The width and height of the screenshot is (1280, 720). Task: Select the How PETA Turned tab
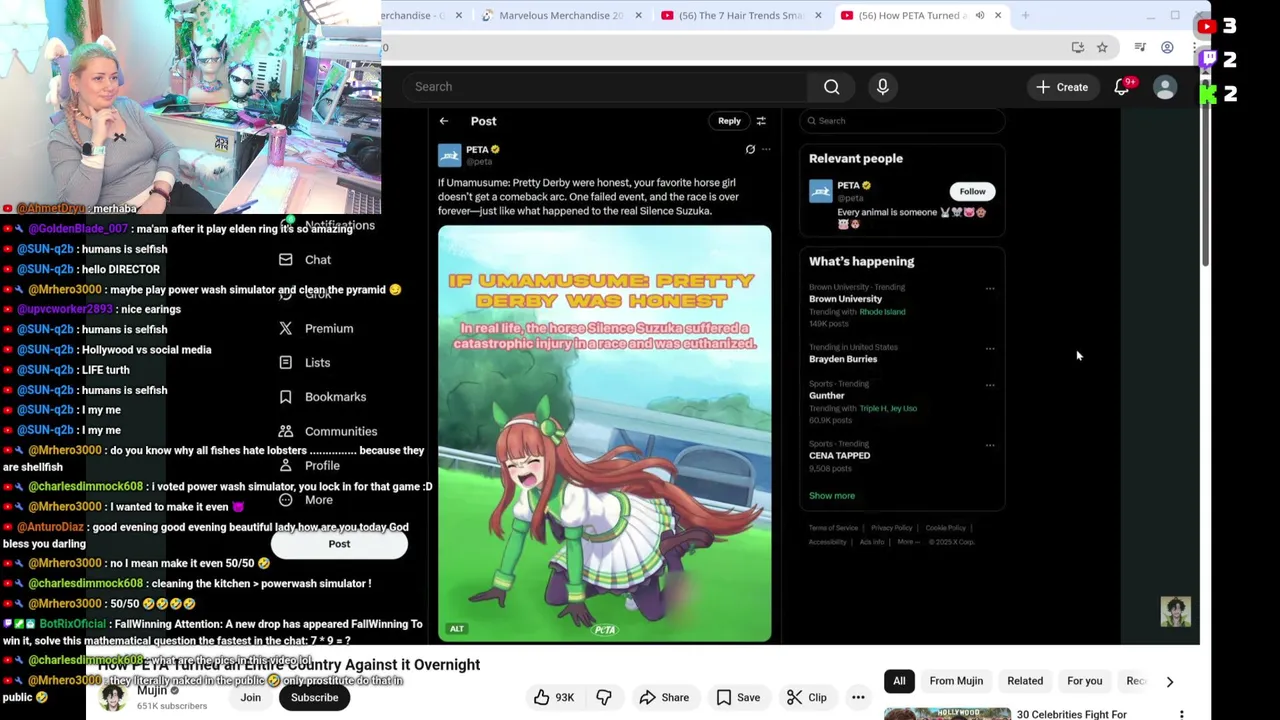(910, 15)
